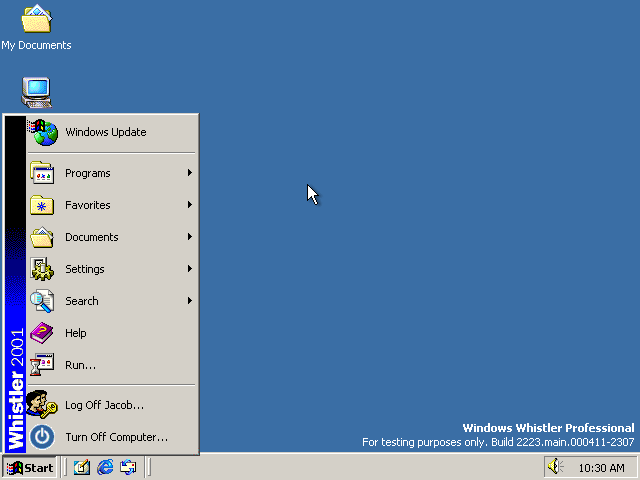Image resolution: width=640 pixels, height=480 pixels.
Task: Select Turn Off Computer...
Action: pos(112,437)
